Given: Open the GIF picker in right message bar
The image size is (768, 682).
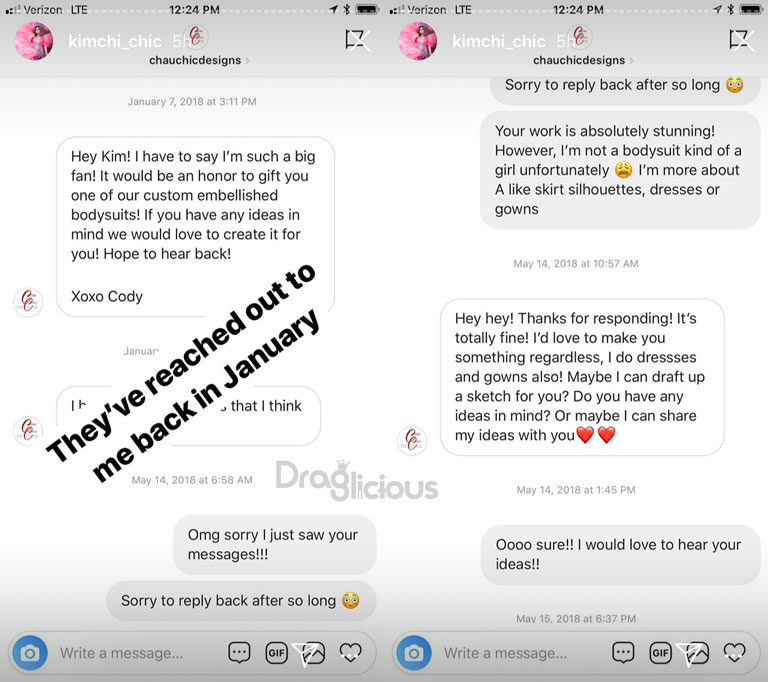Looking at the screenshot, I should click(x=660, y=653).
